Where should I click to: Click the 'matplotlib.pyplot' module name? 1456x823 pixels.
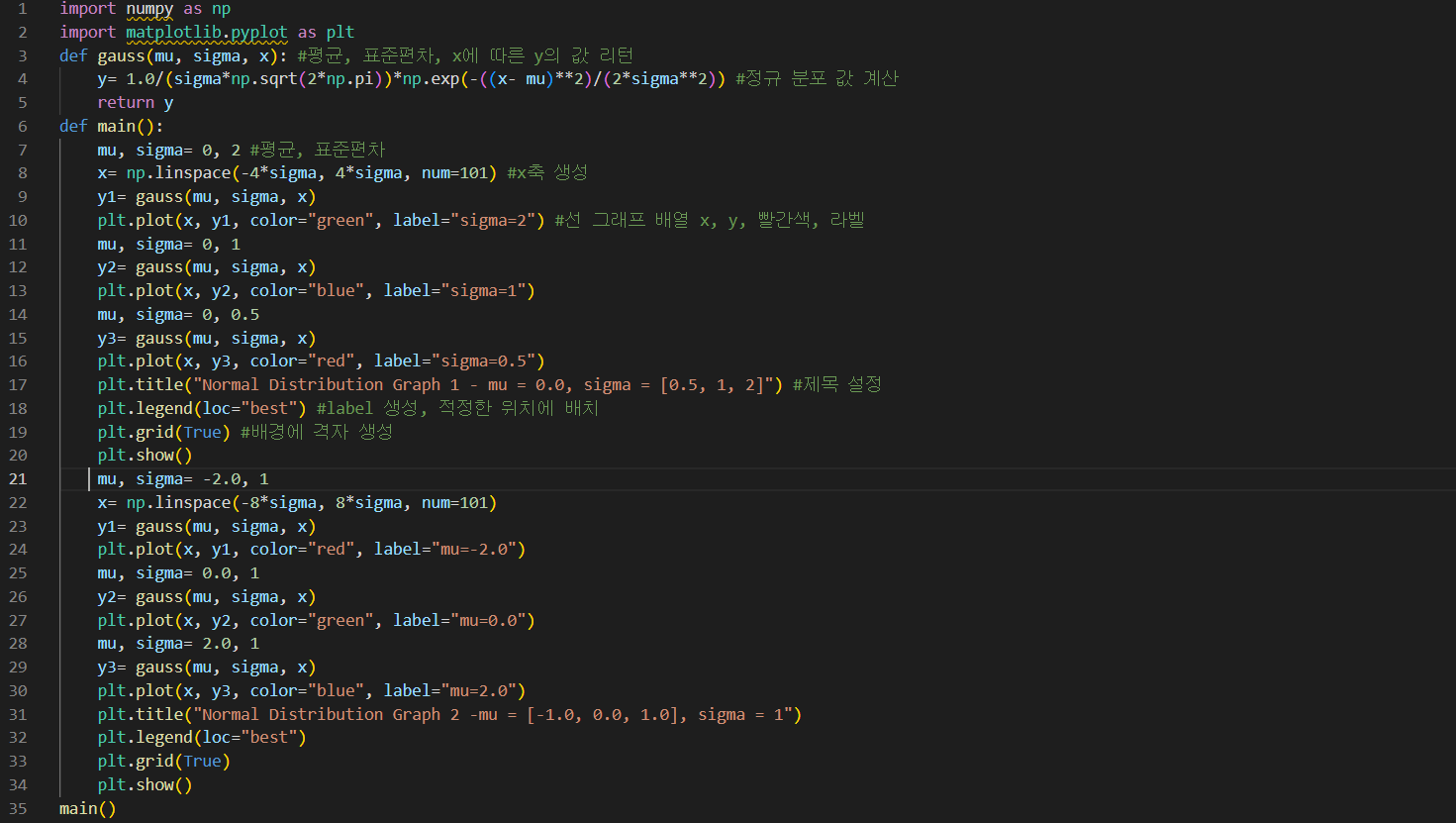[x=207, y=32]
